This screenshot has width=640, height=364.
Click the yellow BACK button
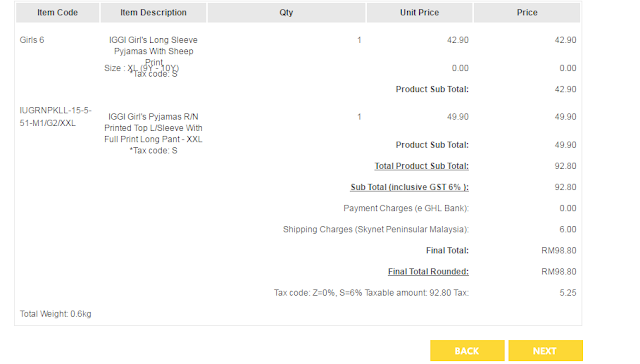467,351
